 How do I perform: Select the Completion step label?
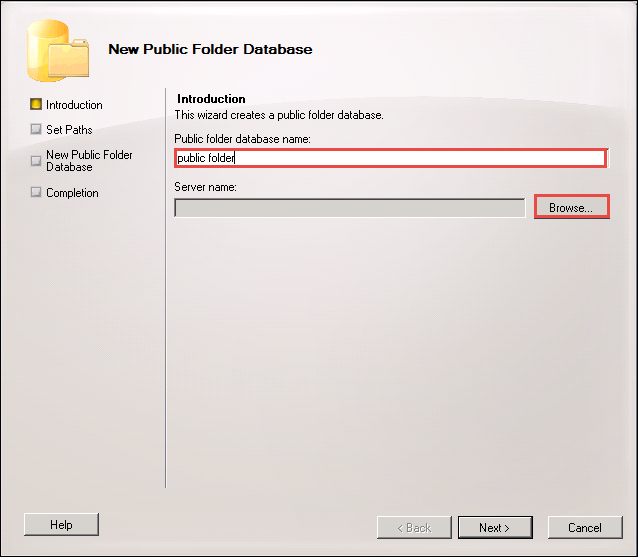72,193
